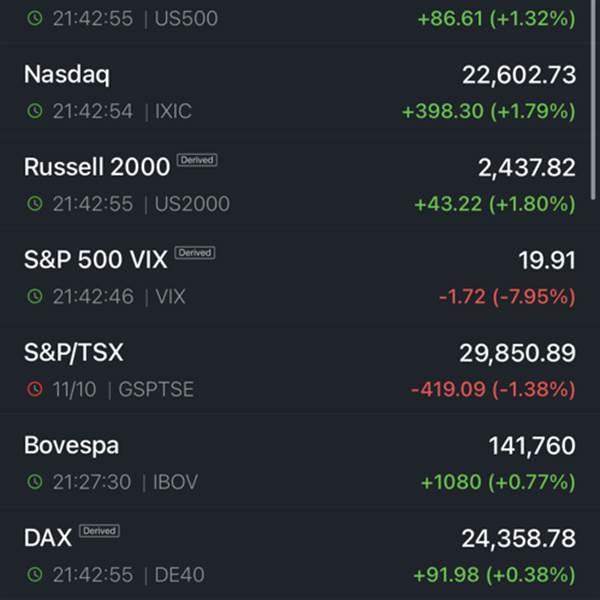The height and width of the screenshot is (600, 600).
Task: Click Nasdaq price 22,602.73
Action: click(518, 76)
